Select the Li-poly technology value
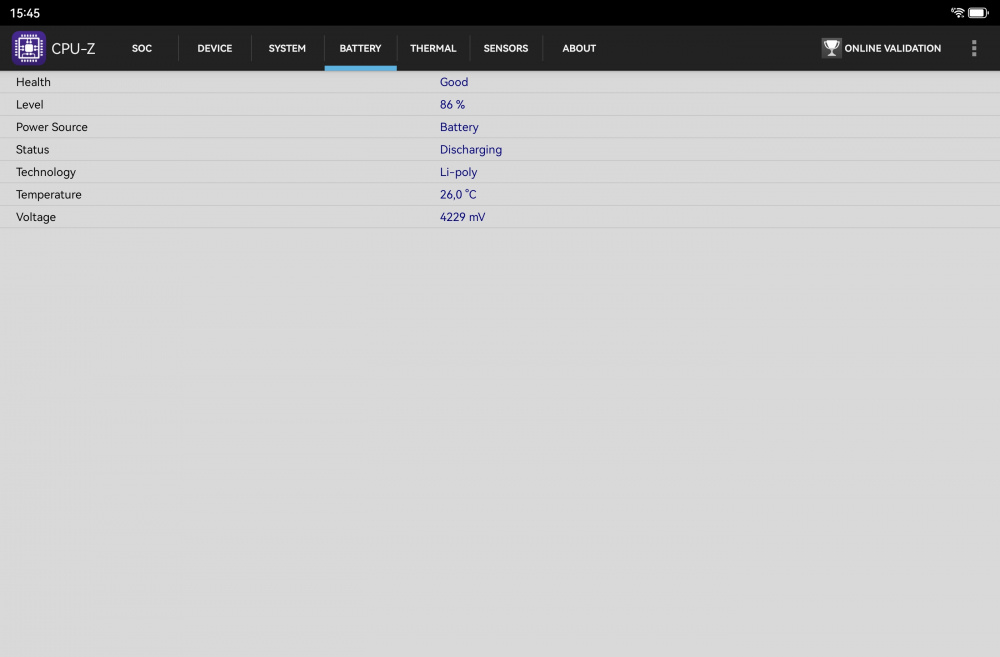Viewport: 1000px width, 657px height. tap(459, 172)
